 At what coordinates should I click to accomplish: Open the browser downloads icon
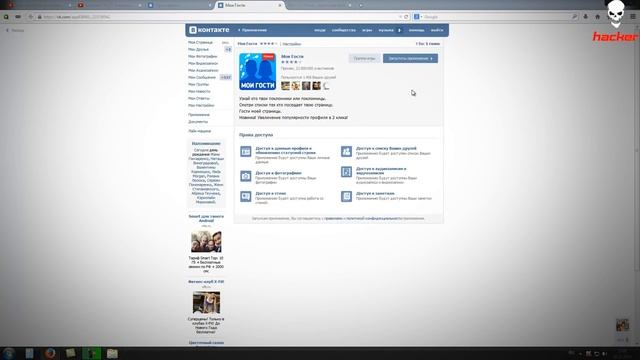pos(586,17)
